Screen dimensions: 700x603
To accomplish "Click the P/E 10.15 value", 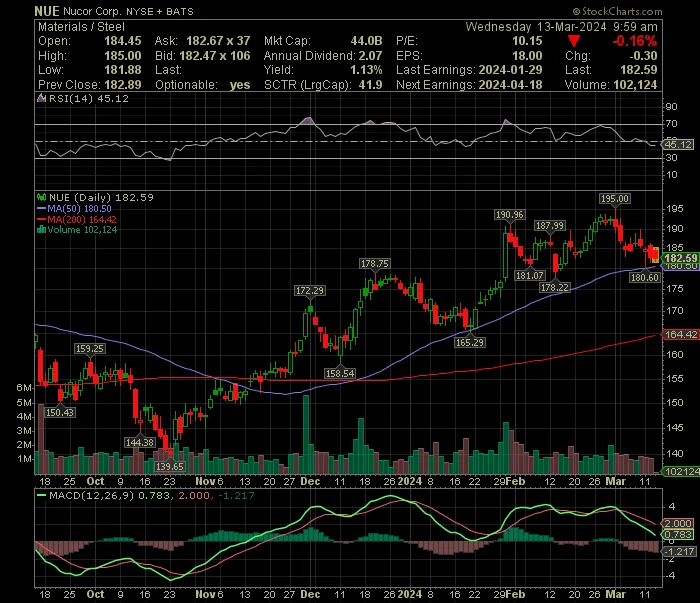I will [x=527, y=41].
